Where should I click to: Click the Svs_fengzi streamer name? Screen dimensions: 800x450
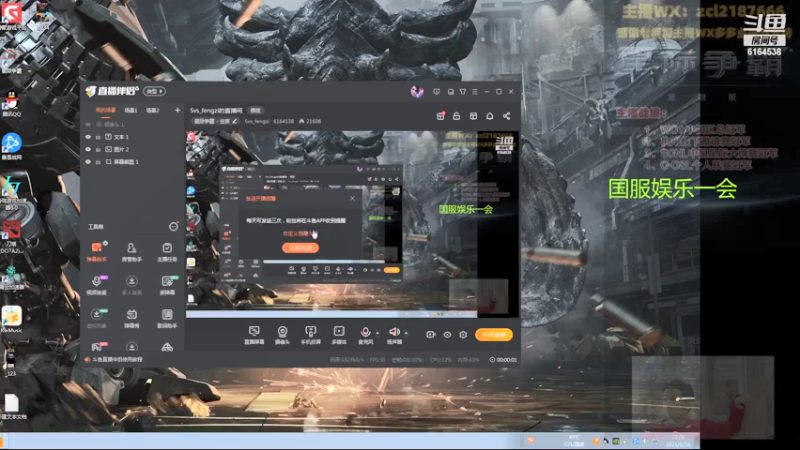pos(257,121)
